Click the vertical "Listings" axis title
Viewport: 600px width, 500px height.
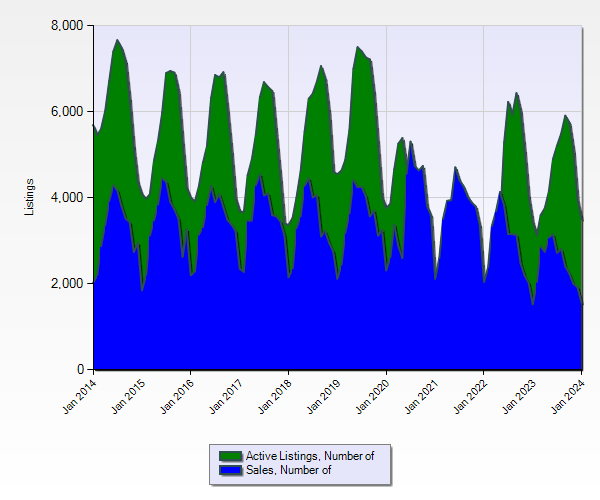29,197
